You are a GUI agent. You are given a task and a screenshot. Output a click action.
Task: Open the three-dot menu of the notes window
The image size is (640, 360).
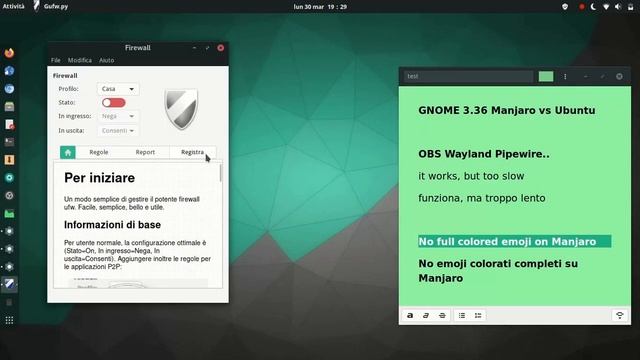pyautogui.click(x=565, y=76)
